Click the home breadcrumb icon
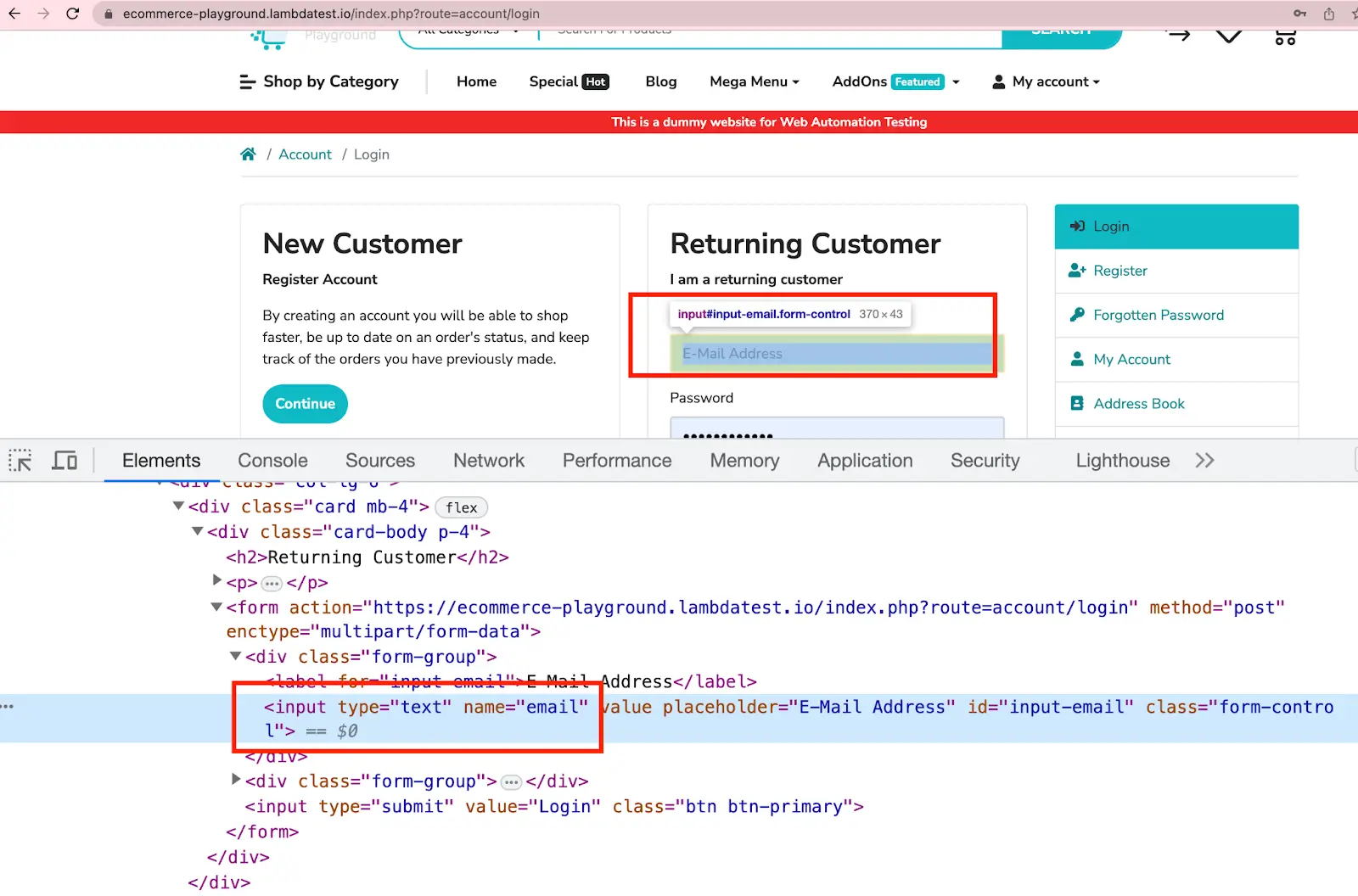Screen dimensions: 1358x896 click(x=248, y=154)
